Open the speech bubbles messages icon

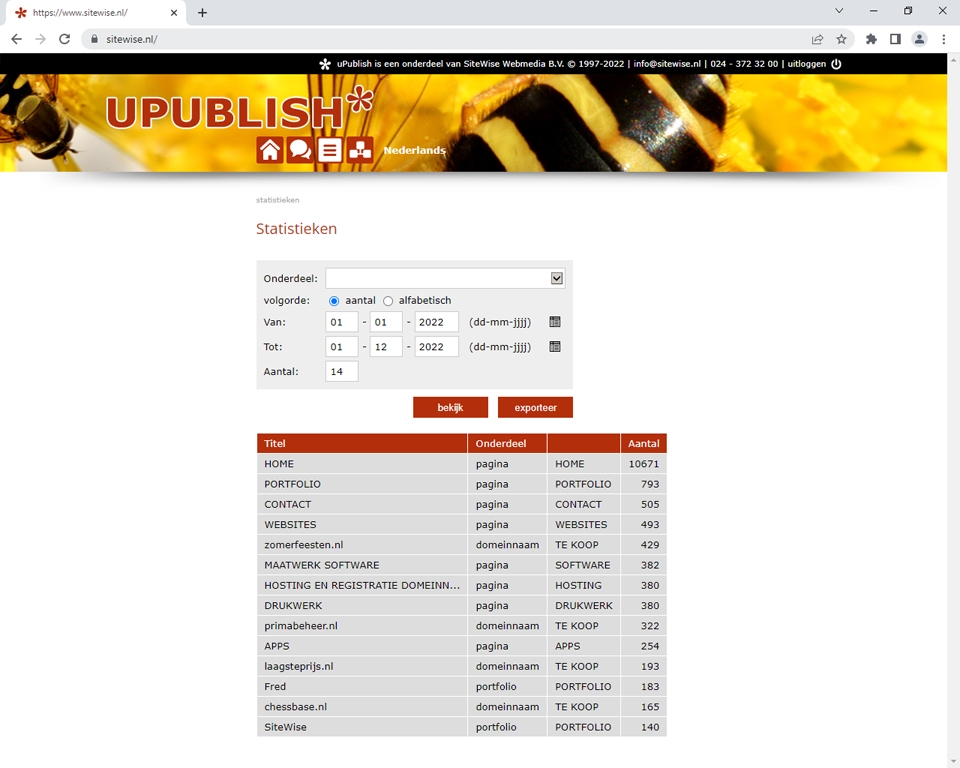[x=300, y=150]
